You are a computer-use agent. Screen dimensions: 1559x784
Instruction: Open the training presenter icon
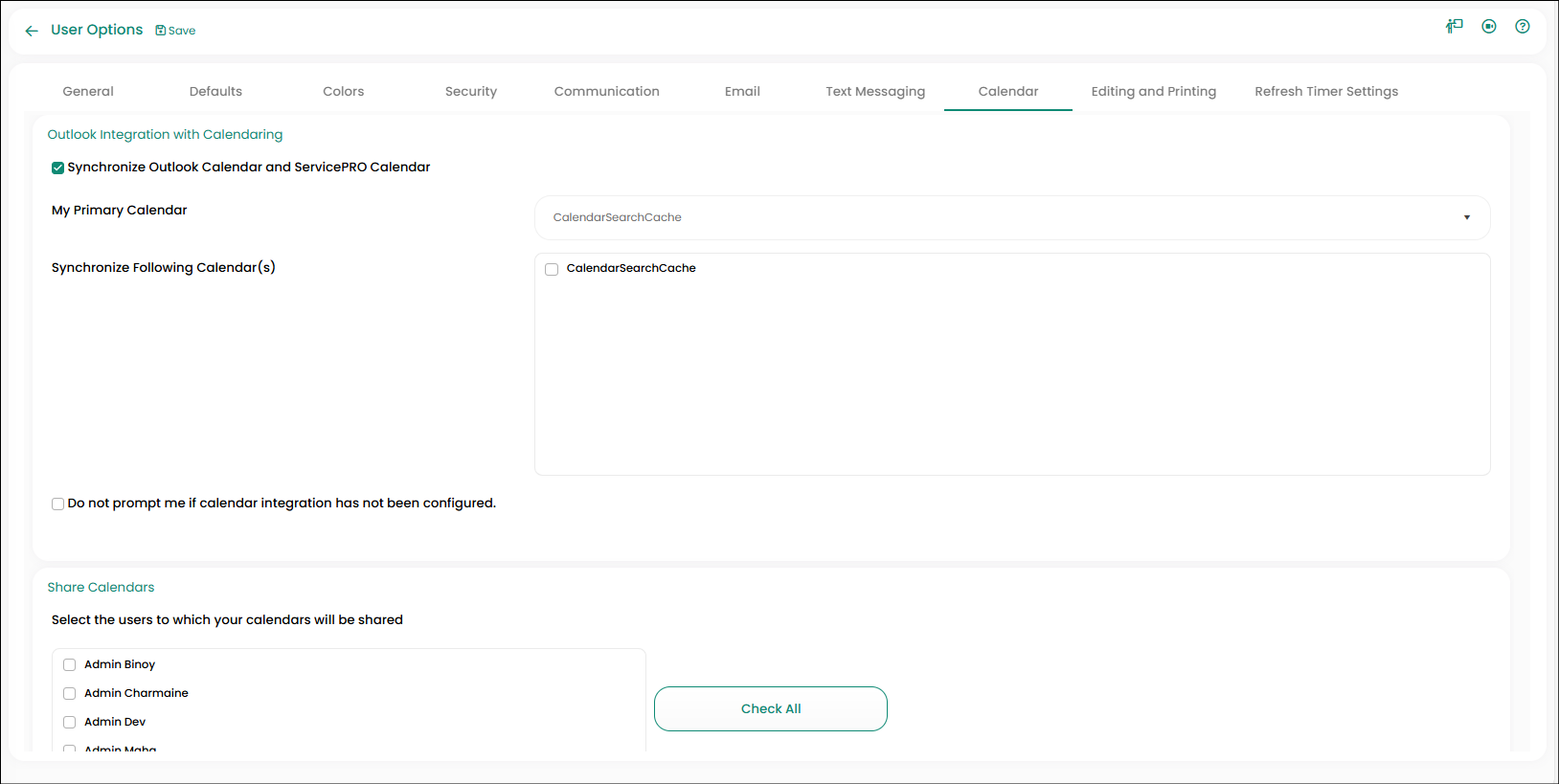pos(1455,27)
